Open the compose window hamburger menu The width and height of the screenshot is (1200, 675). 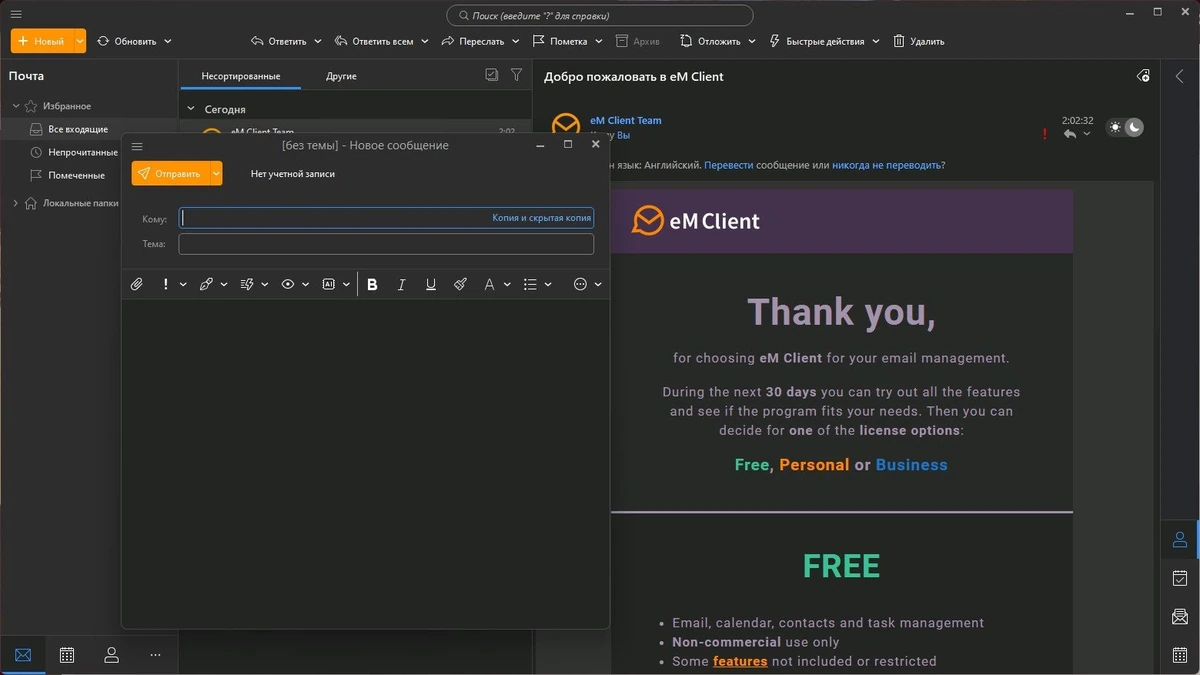pyautogui.click(x=137, y=146)
